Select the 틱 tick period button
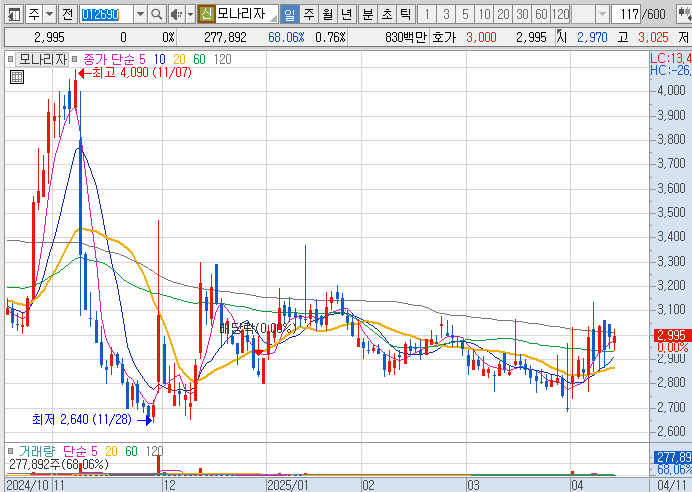692x492 pixels. [405, 14]
